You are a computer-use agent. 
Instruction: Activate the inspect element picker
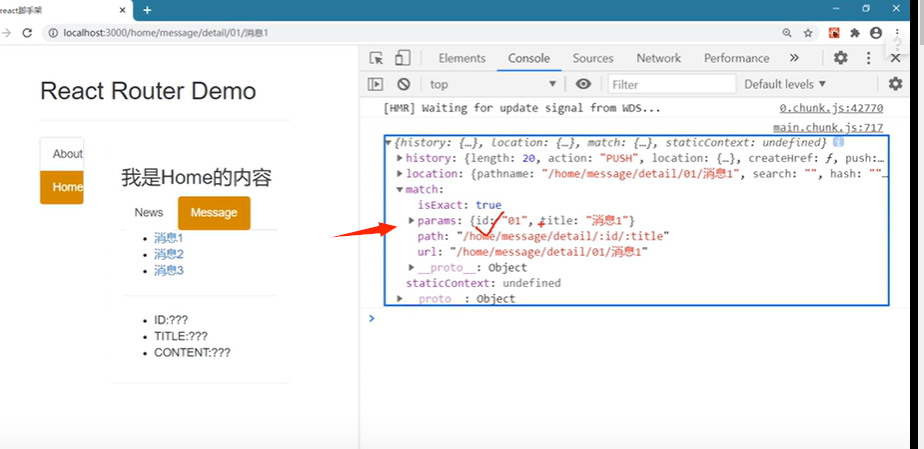(376, 58)
